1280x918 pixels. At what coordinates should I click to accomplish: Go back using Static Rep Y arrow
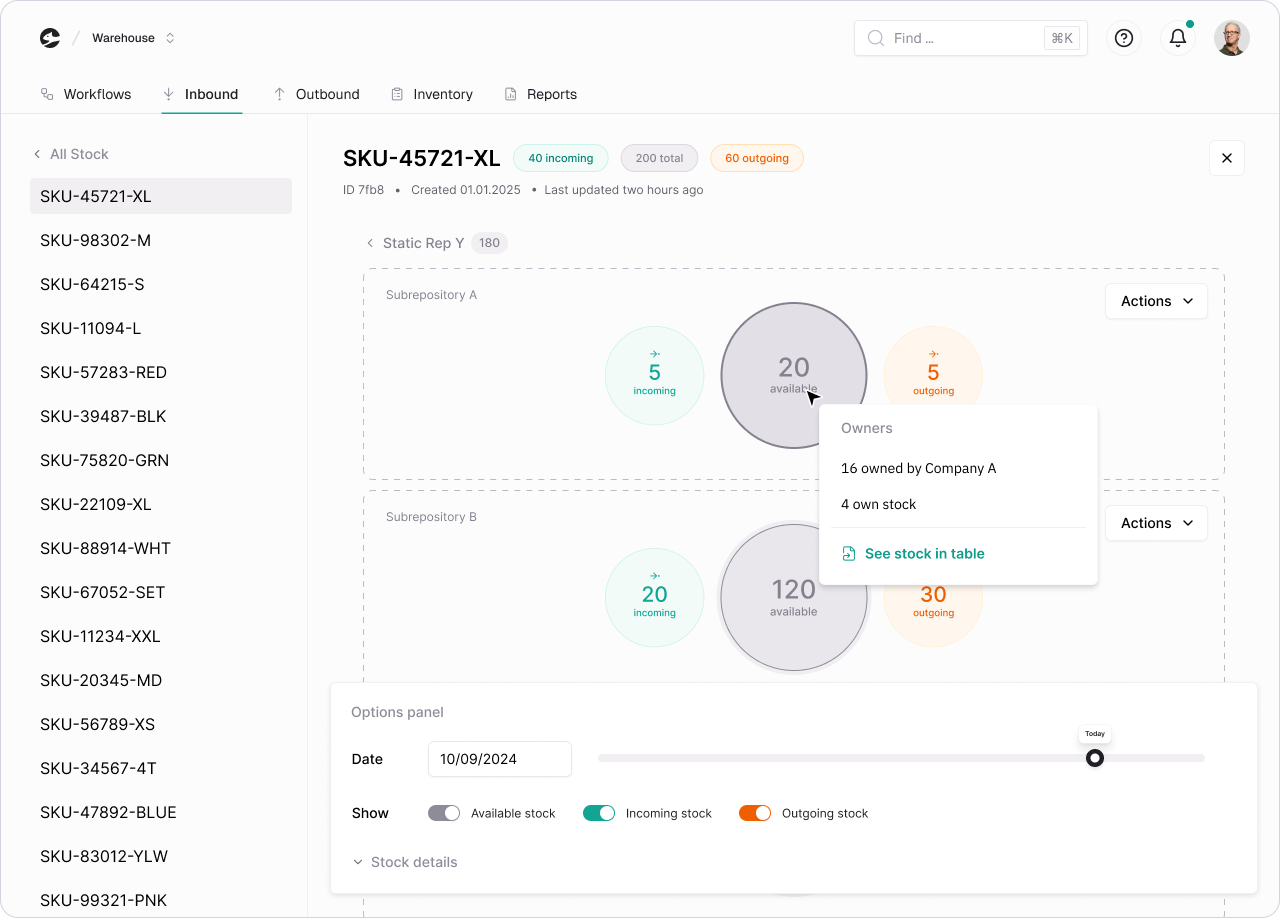370,243
